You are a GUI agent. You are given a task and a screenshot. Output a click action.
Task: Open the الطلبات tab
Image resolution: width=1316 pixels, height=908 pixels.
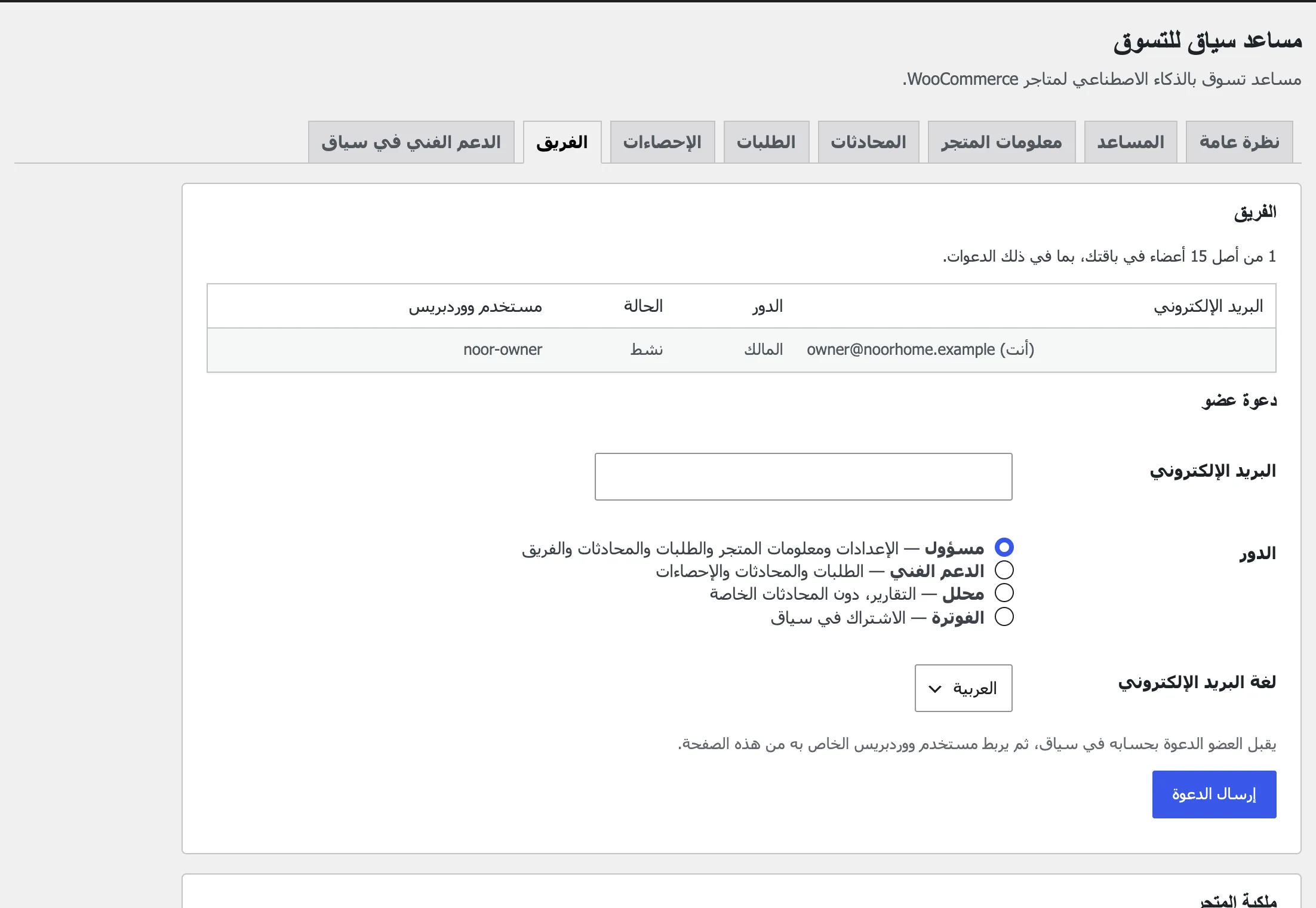click(766, 142)
